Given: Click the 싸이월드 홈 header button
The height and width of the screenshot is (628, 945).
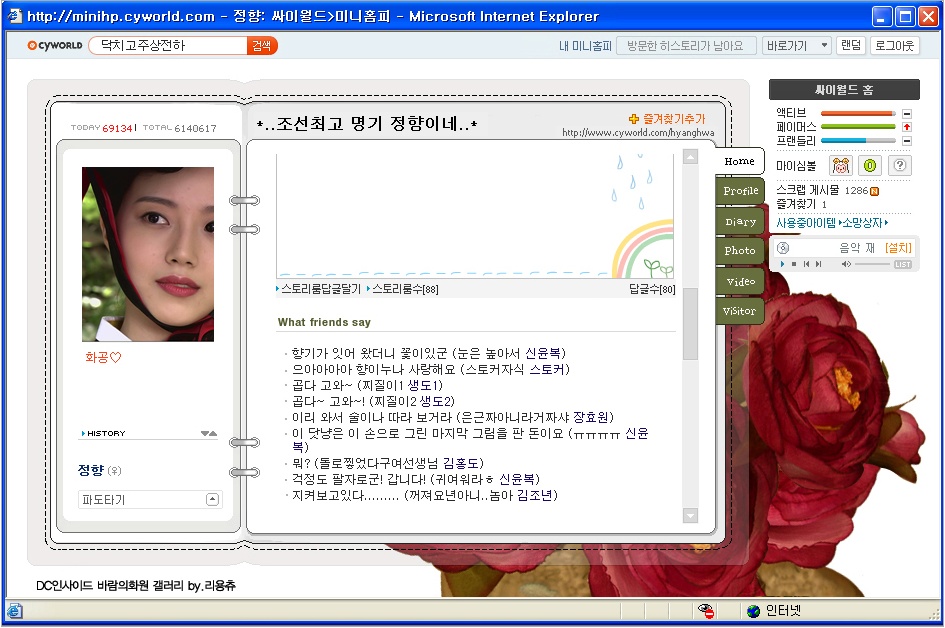Looking at the screenshot, I should tap(844, 90).
